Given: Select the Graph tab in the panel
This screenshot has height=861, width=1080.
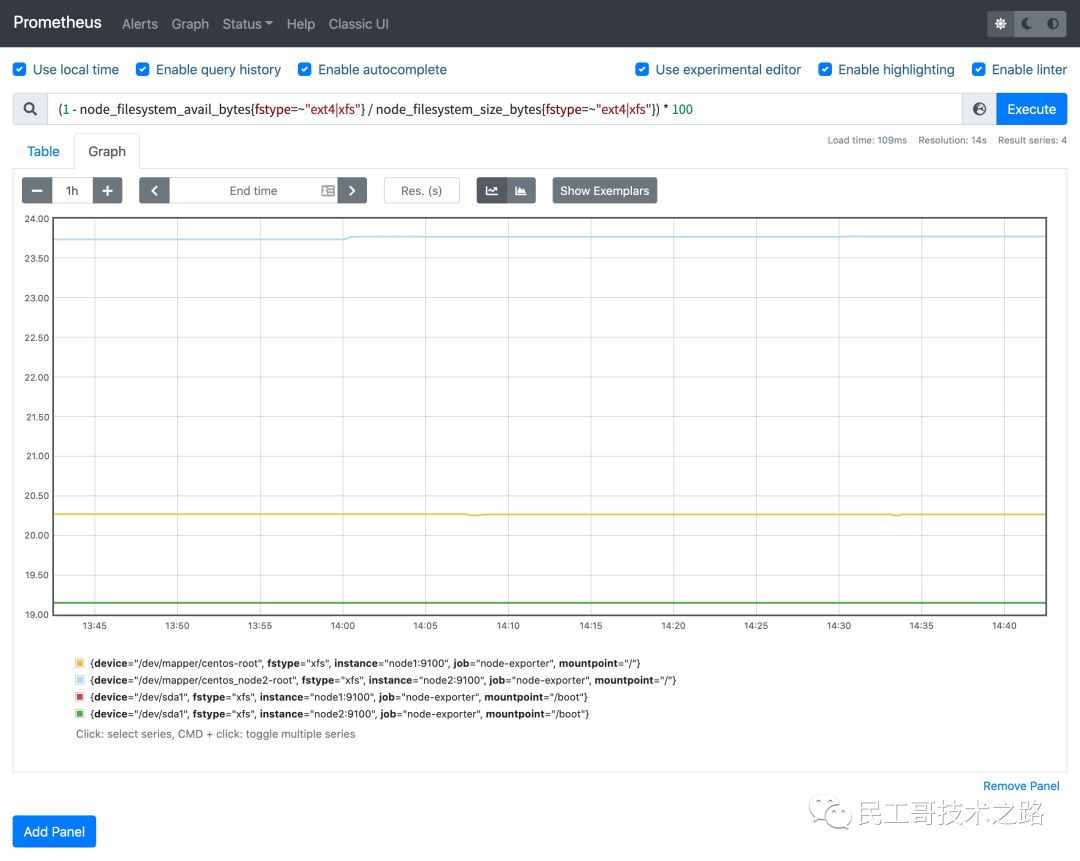Looking at the screenshot, I should click(107, 152).
